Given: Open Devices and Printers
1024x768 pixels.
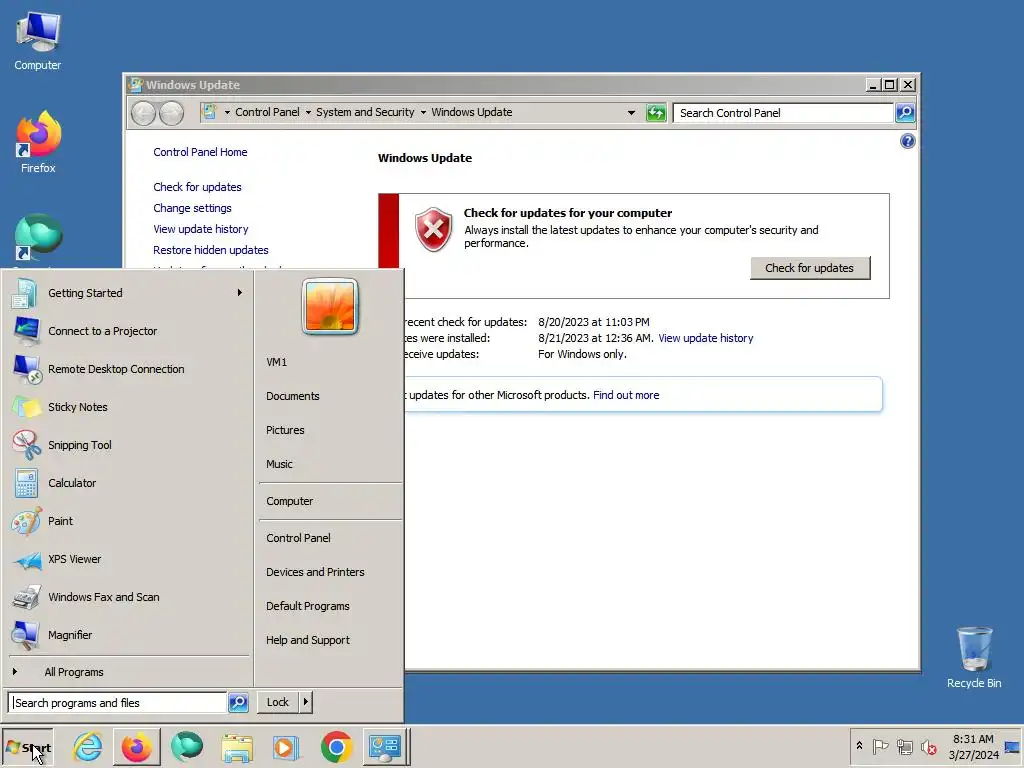Looking at the screenshot, I should pos(315,571).
